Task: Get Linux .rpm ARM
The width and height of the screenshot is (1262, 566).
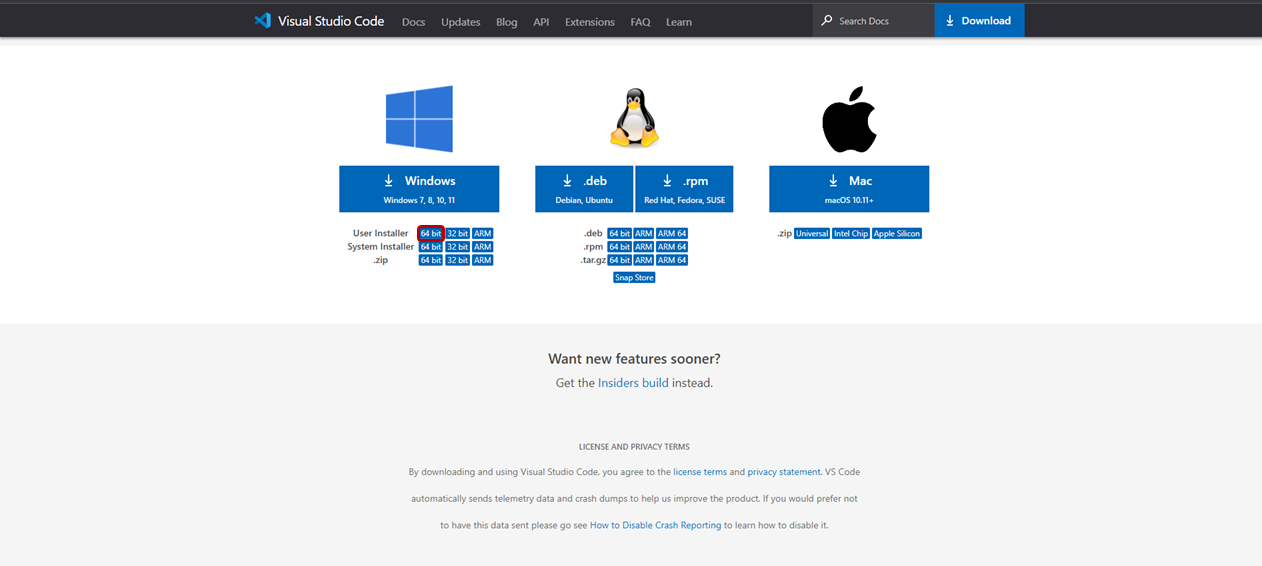Action: point(643,247)
